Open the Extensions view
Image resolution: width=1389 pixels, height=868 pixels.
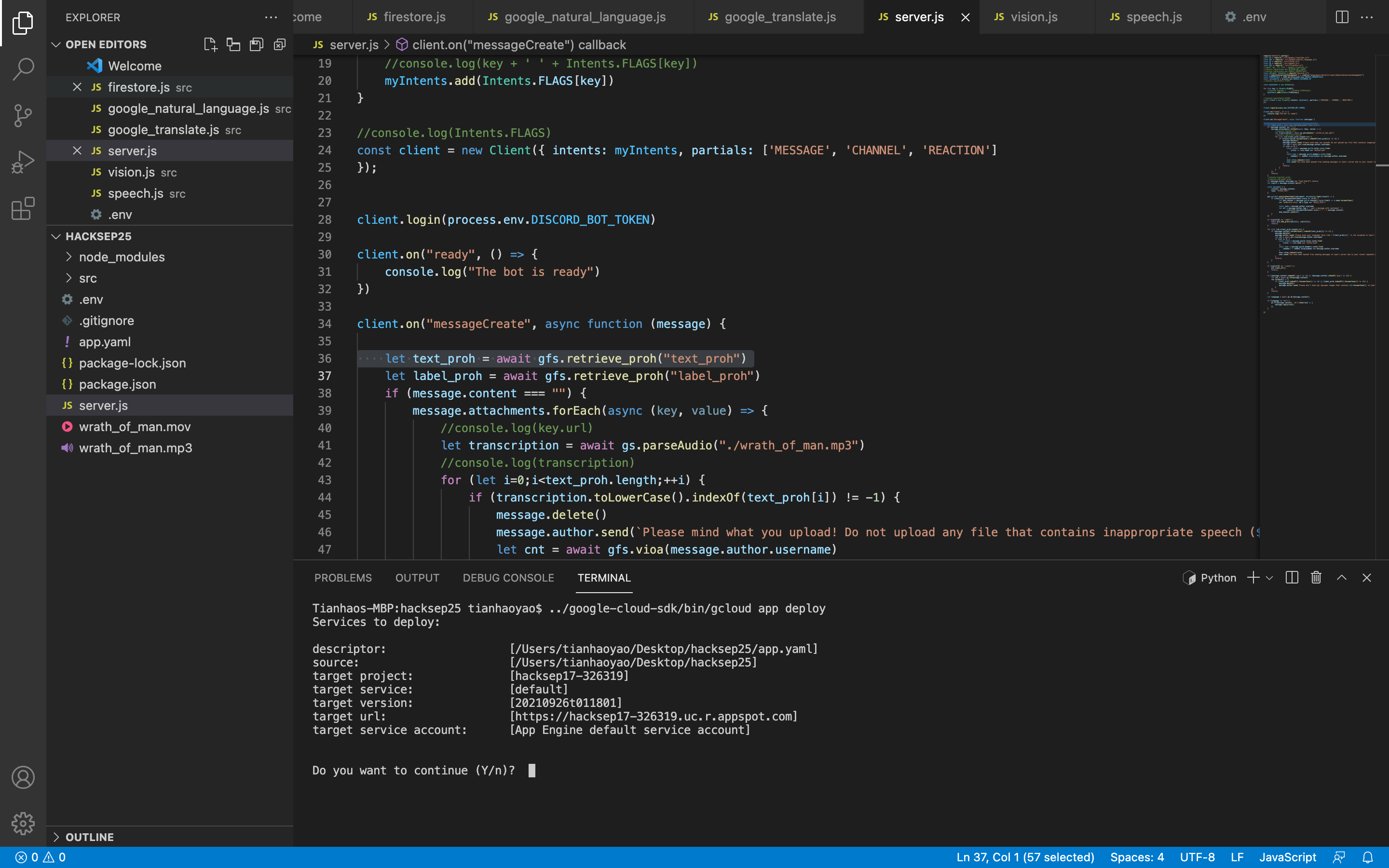pos(23,208)
